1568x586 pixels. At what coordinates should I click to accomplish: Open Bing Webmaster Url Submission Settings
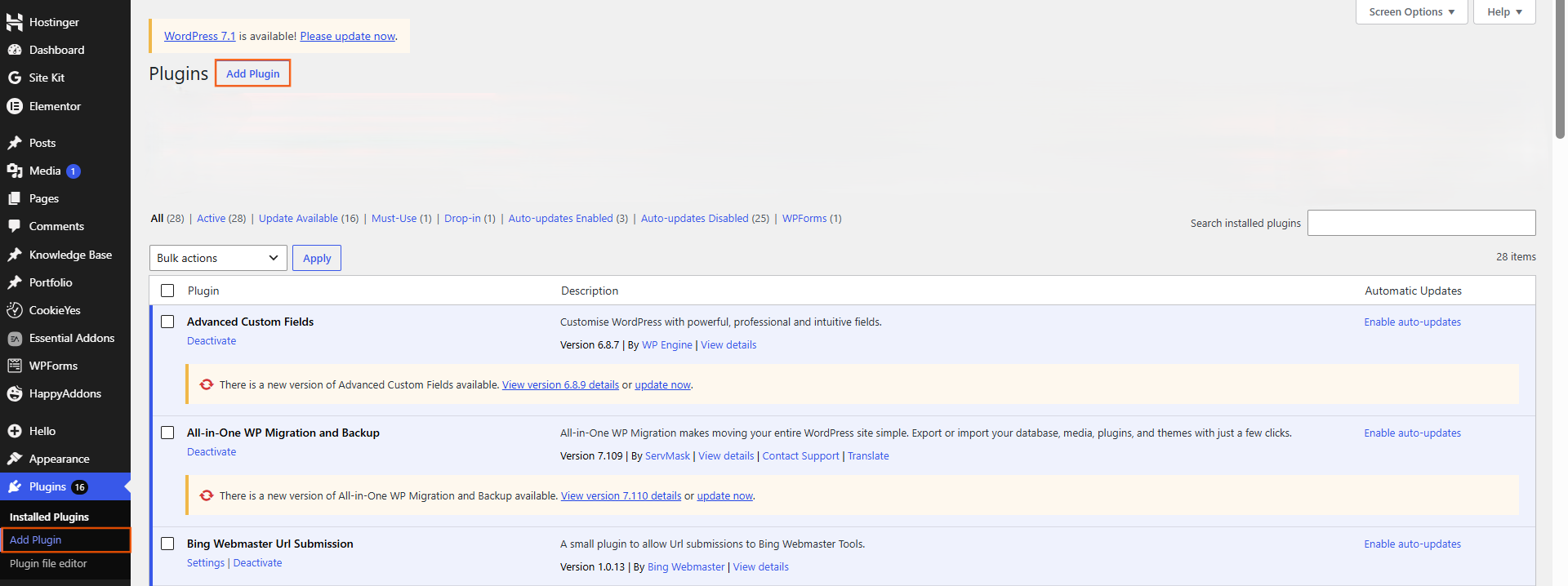pos(206,562)
